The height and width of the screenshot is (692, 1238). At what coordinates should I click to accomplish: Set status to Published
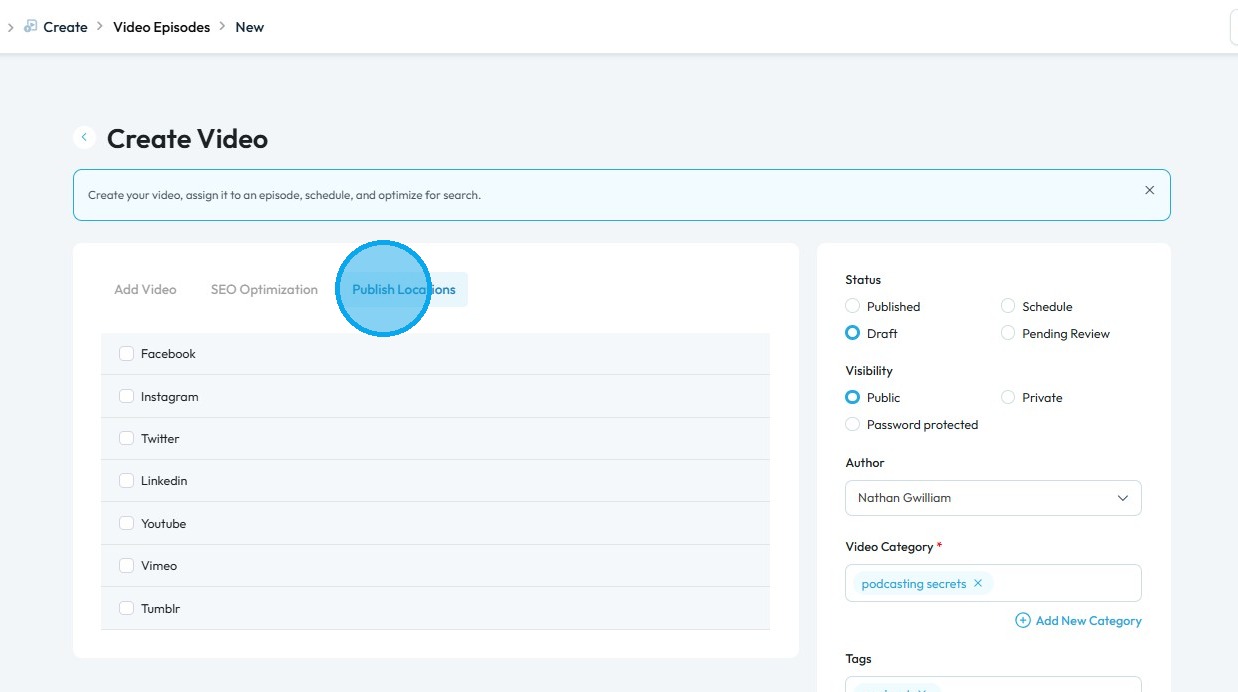852,306
